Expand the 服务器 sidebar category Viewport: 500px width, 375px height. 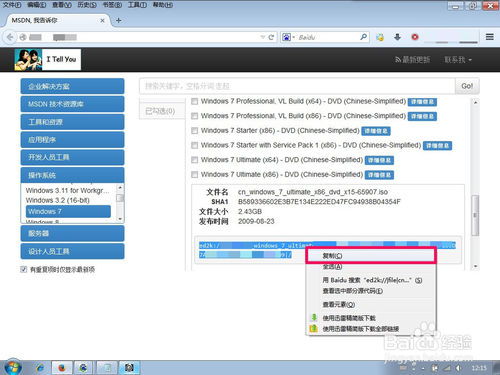click(72, 233)
